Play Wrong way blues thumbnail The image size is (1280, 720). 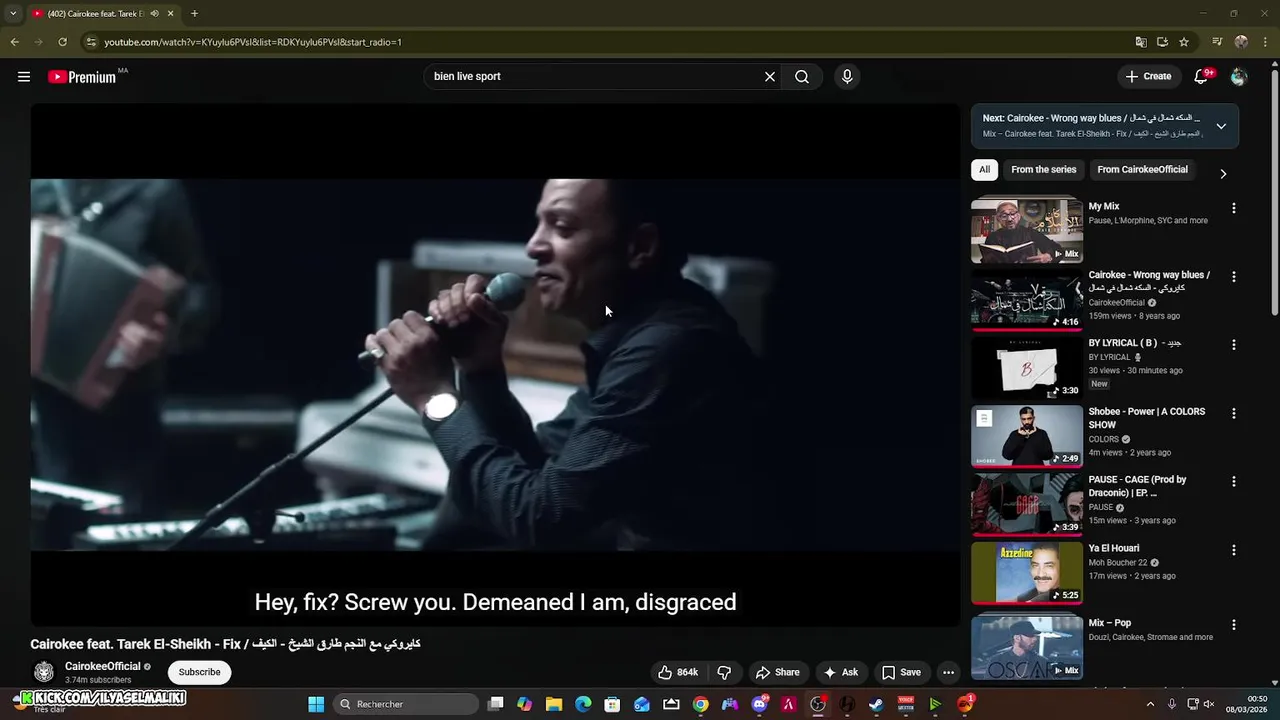coord(1027,299)
